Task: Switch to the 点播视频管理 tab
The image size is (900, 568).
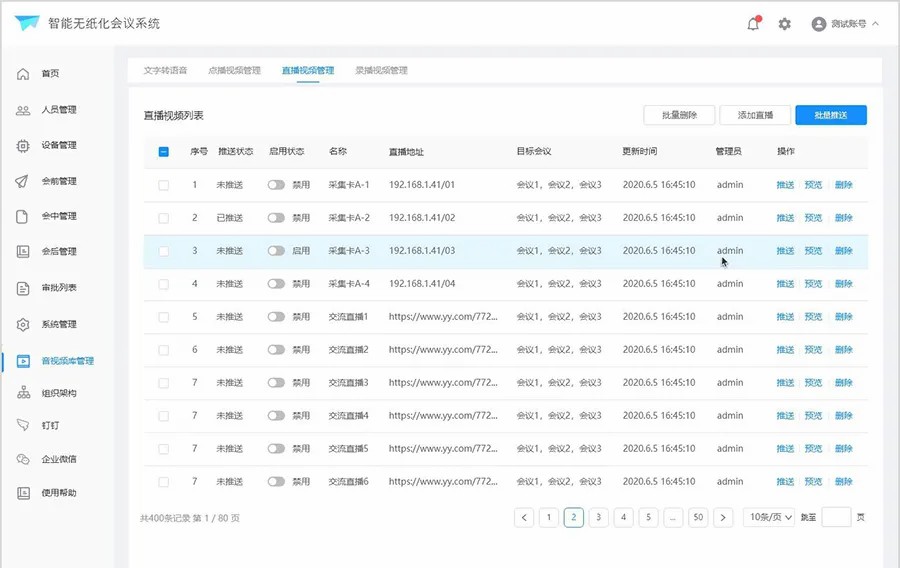Action: tap(234, 71)
